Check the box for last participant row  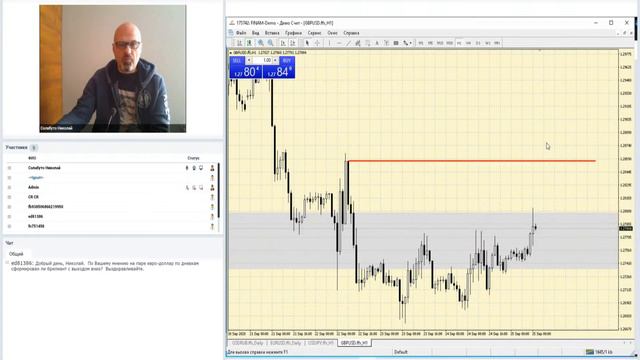[x=9, y=226]
